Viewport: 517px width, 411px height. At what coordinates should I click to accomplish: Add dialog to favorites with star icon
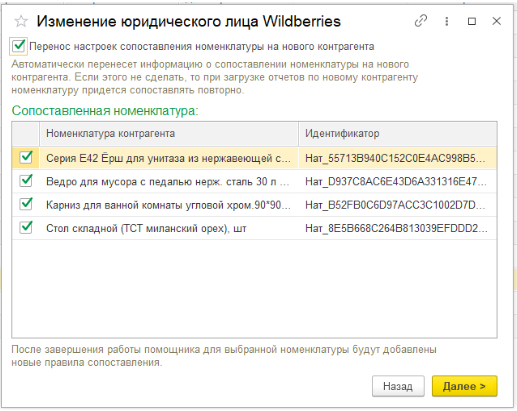[x=21, y=22]
